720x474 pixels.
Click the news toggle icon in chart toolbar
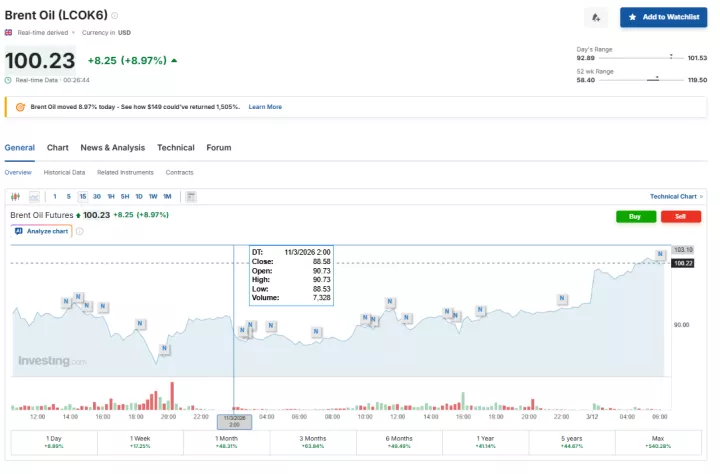[x=191, y=196]
